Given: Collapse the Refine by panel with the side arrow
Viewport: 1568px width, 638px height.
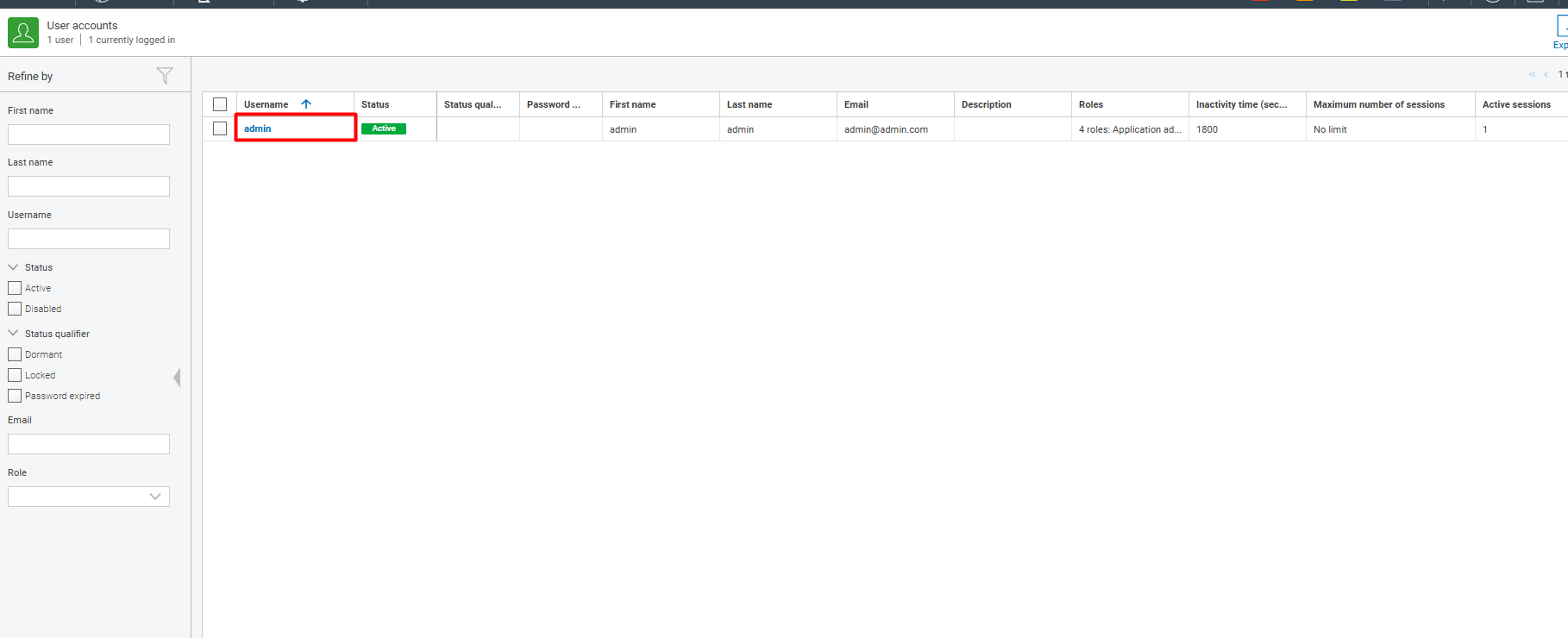Looking at the screenshot, I should pyautogui.click(x=178, y=378).
